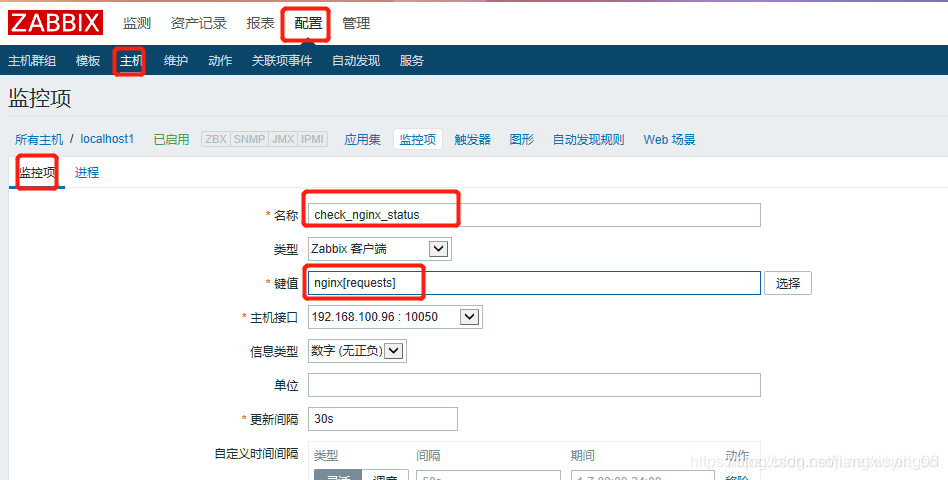Open the 图形 host link

tap(522, 140)
